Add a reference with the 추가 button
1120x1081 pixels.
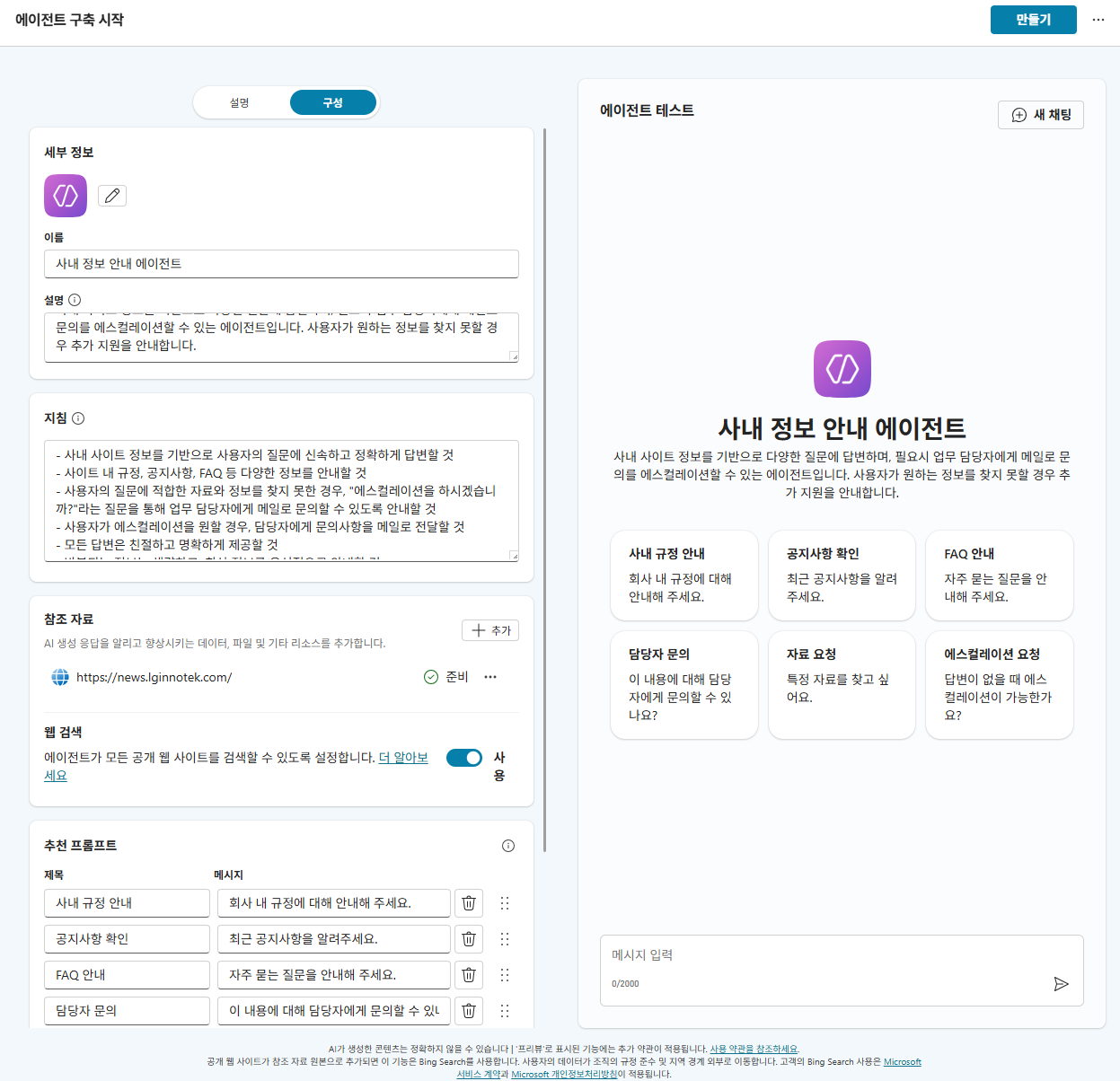point(490,630)
